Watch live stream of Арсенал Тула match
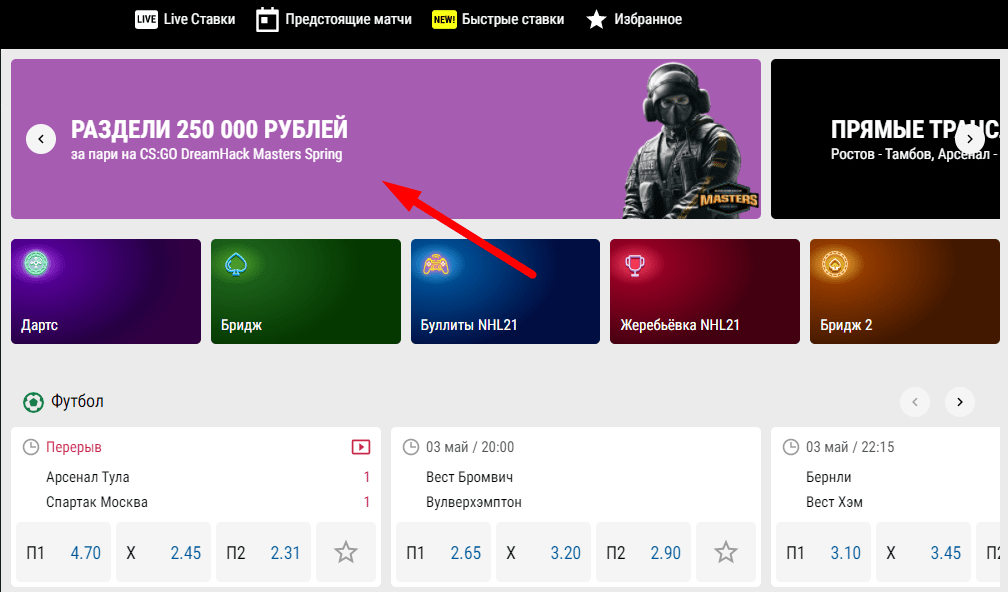 pos(361,447)
